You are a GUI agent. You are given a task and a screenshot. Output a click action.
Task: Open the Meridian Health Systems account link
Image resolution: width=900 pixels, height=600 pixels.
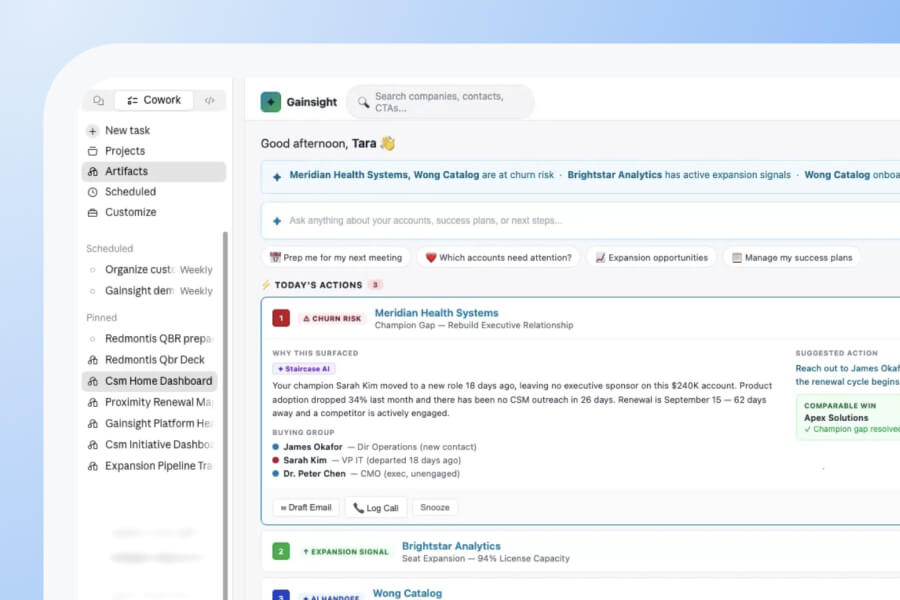click(436, 313)
